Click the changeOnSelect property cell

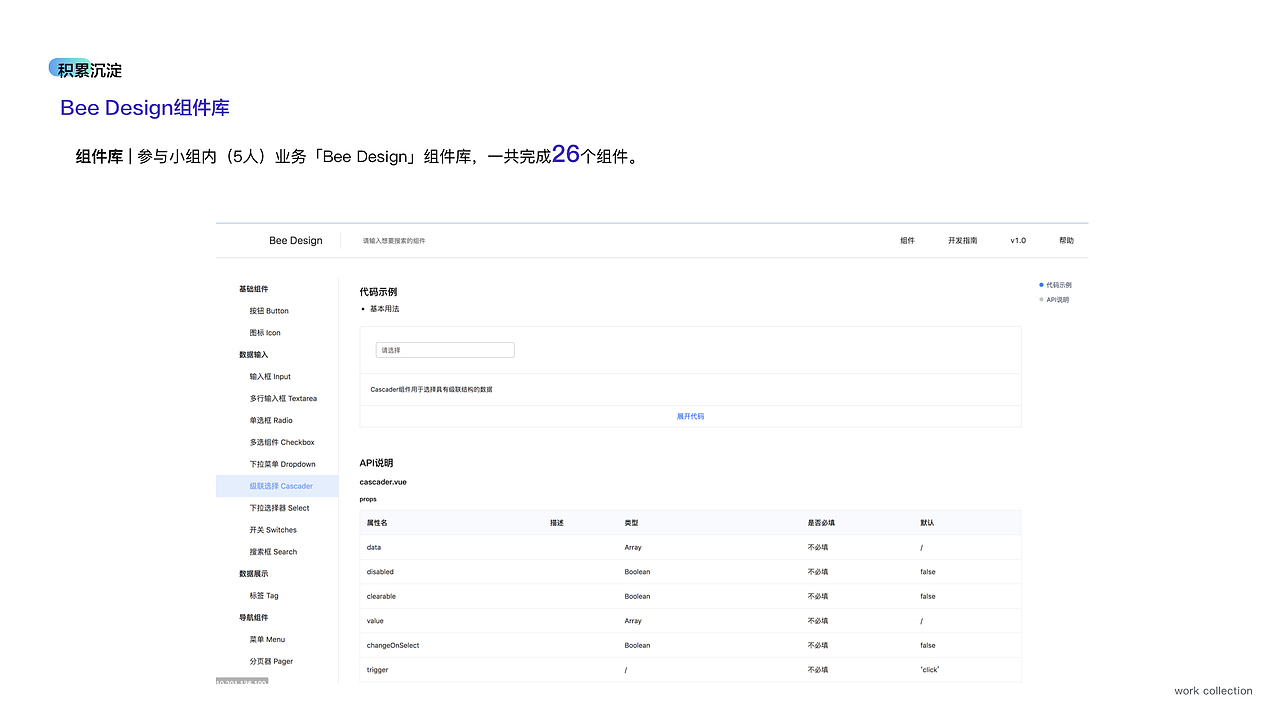click(393, 645)
